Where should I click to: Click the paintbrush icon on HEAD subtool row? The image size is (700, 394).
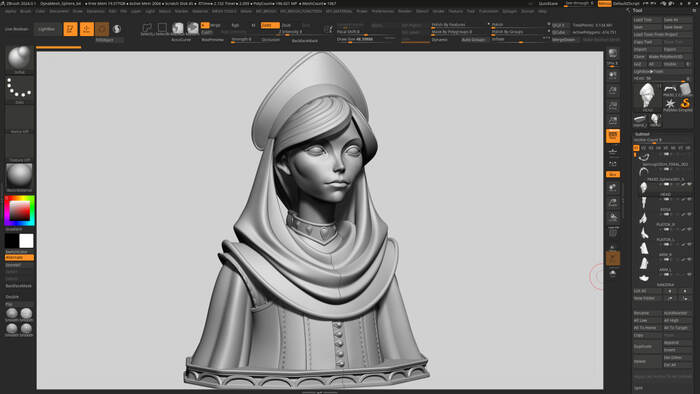coord(683,185)
